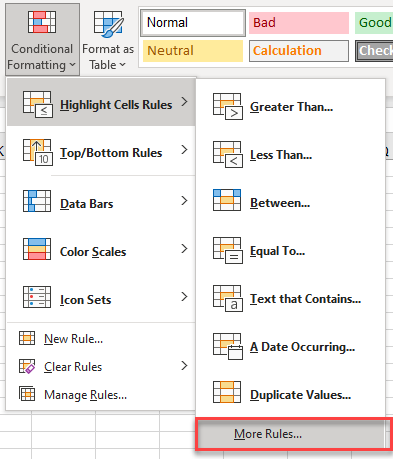Expand the Icon Sets submenu arrow

184,296
